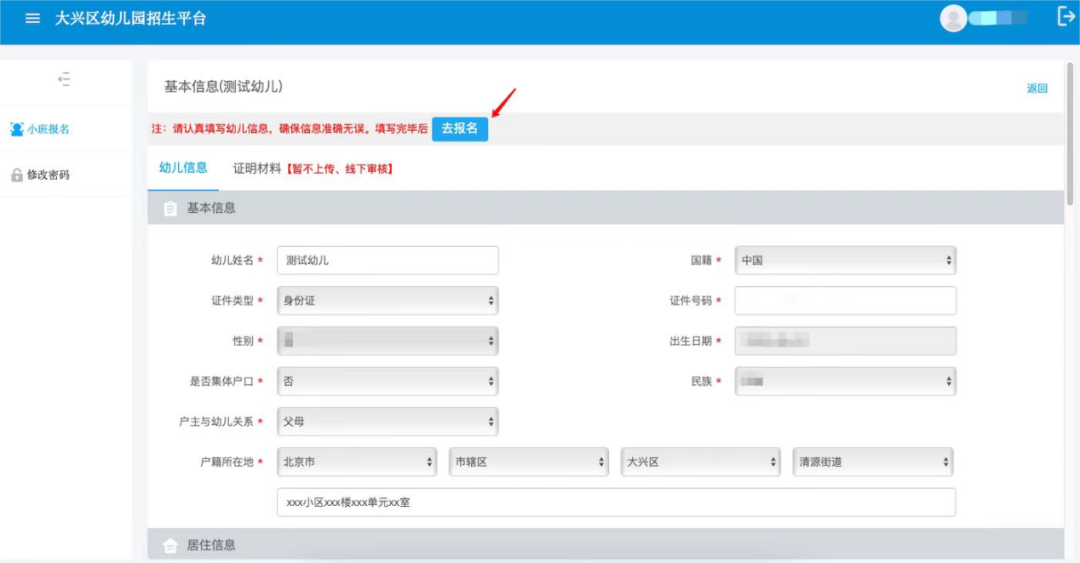Click the 小班报名 sidebar icon
The height and width of the screenshot is (563, 1080).
click(17, 129)
